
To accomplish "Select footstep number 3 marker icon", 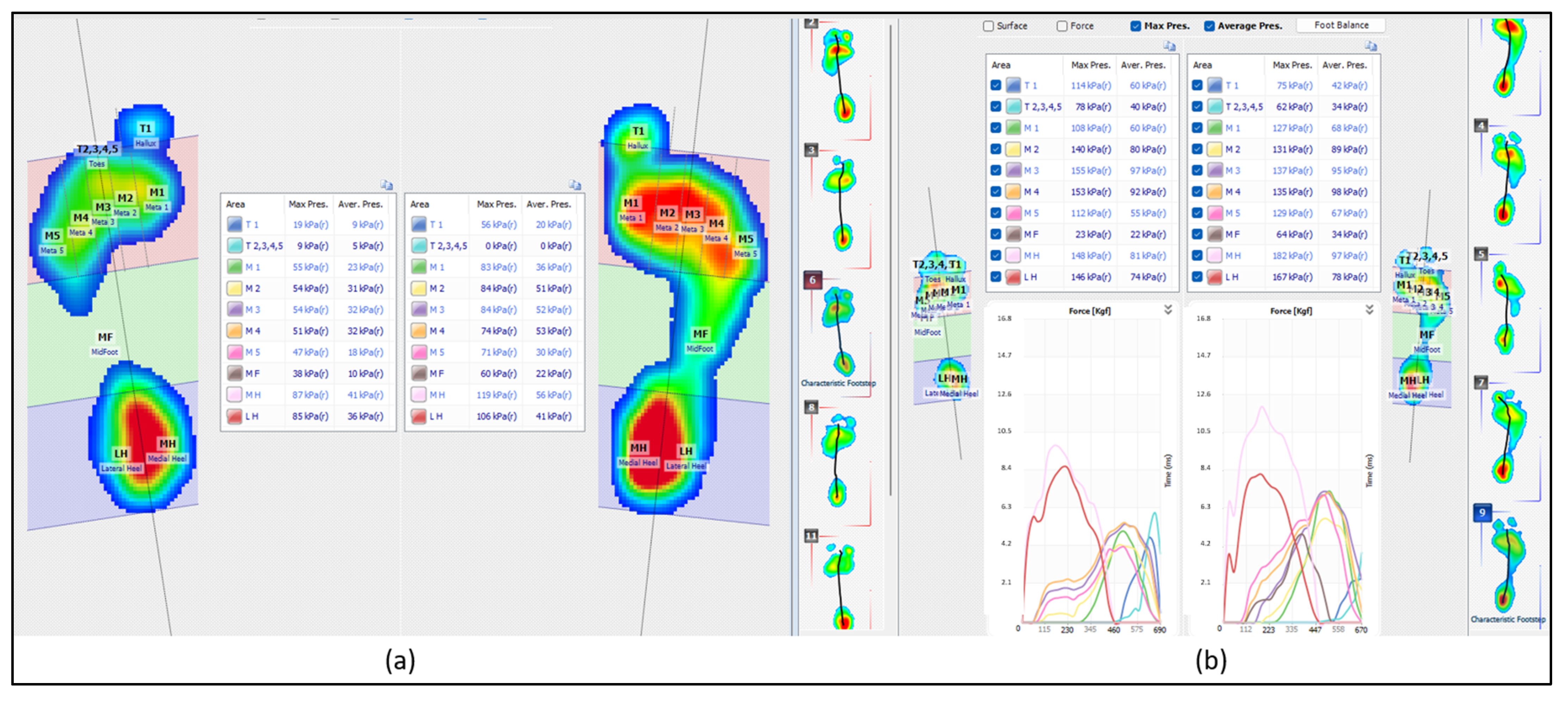I will (811, 150).
